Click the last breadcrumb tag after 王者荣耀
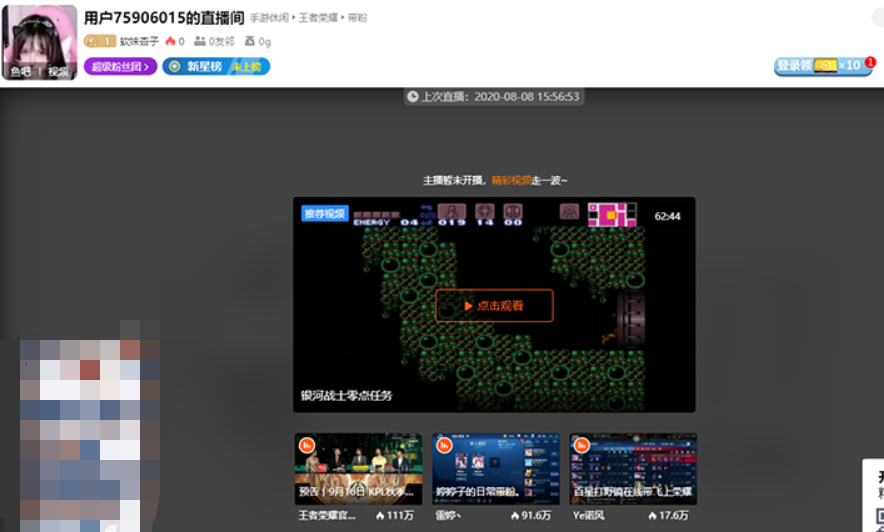 357,18
